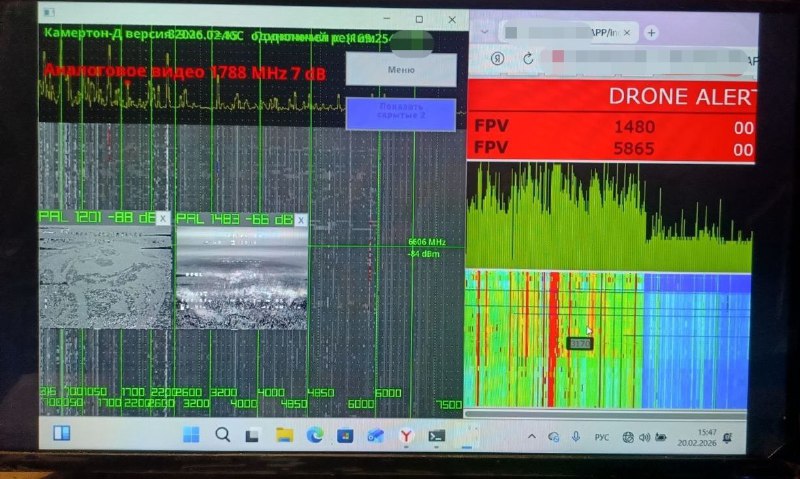Click the Меню button
This screenshot has height=479, width=800.
pos(401,69)
